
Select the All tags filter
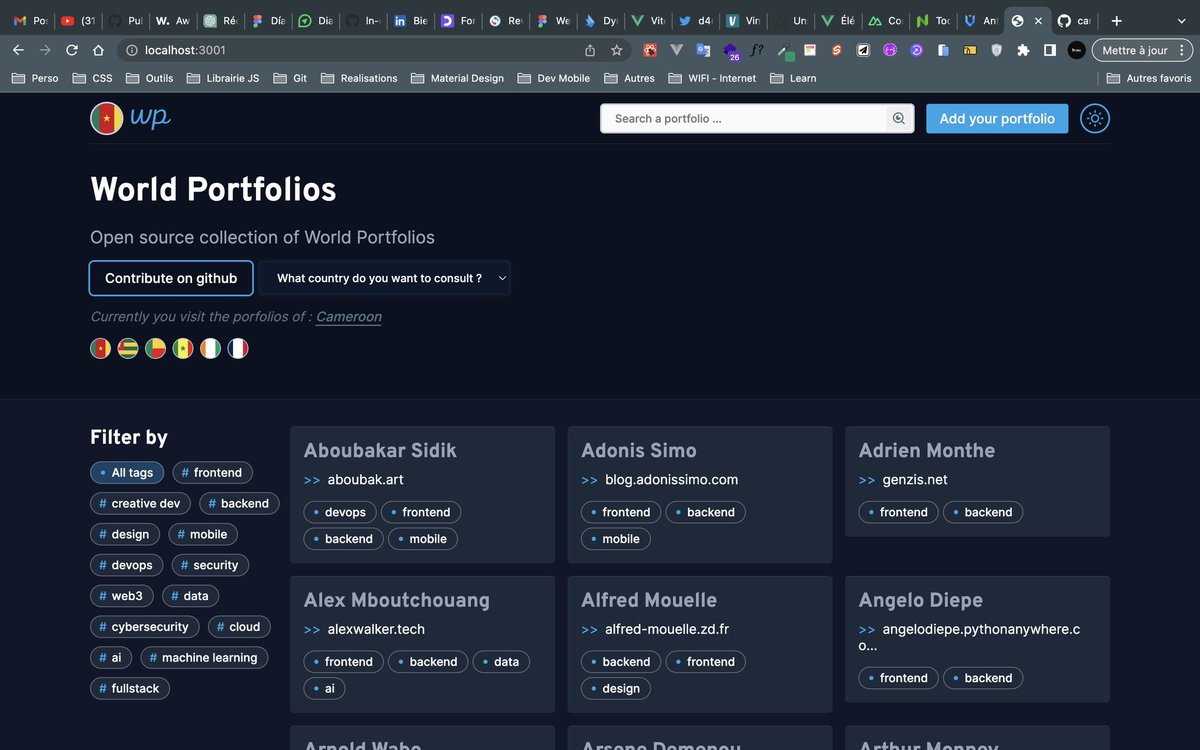coord(126,472)
